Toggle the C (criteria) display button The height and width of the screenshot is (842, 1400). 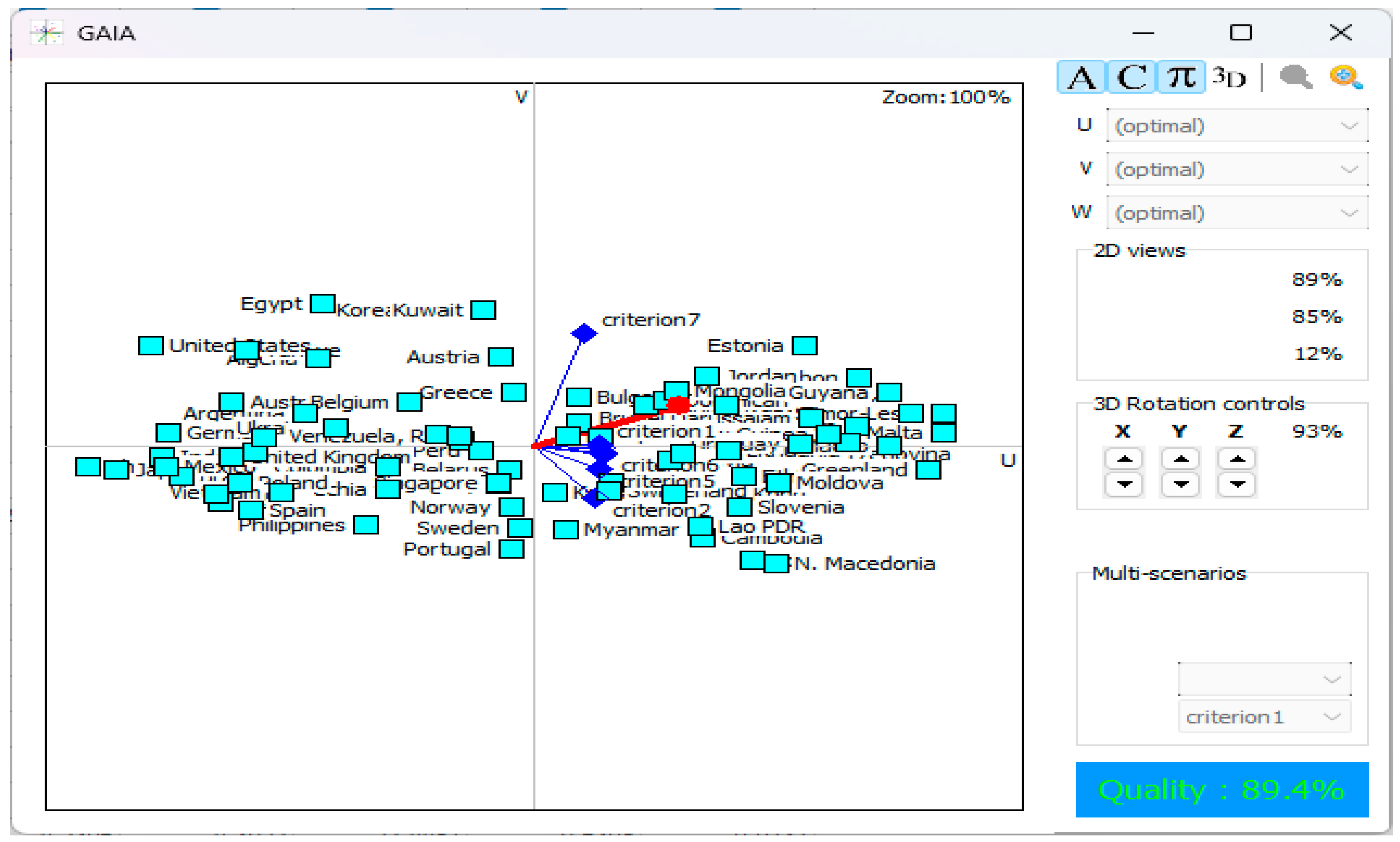click(1131, 77)
